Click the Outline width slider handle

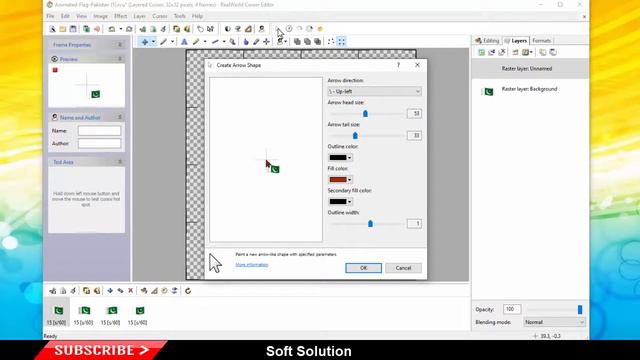pyautogui.click(x=370, y=224)
